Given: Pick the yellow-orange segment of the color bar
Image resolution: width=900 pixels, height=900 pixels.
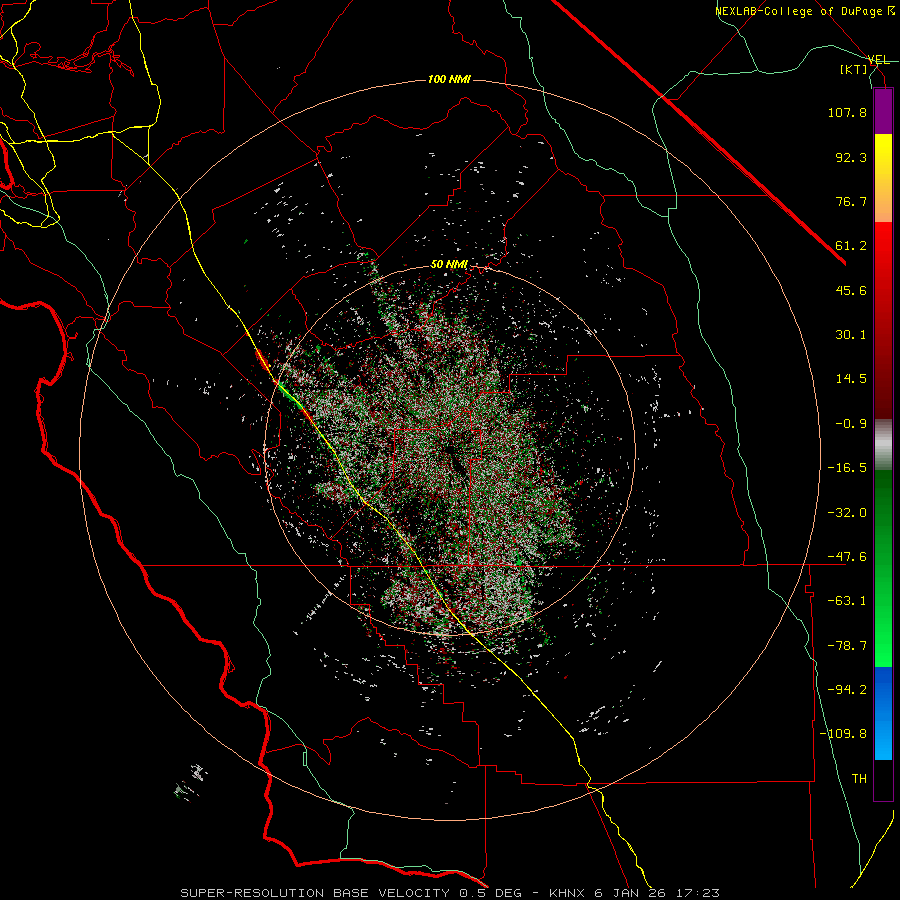Looking at the screenshot, I should (883, 178).
